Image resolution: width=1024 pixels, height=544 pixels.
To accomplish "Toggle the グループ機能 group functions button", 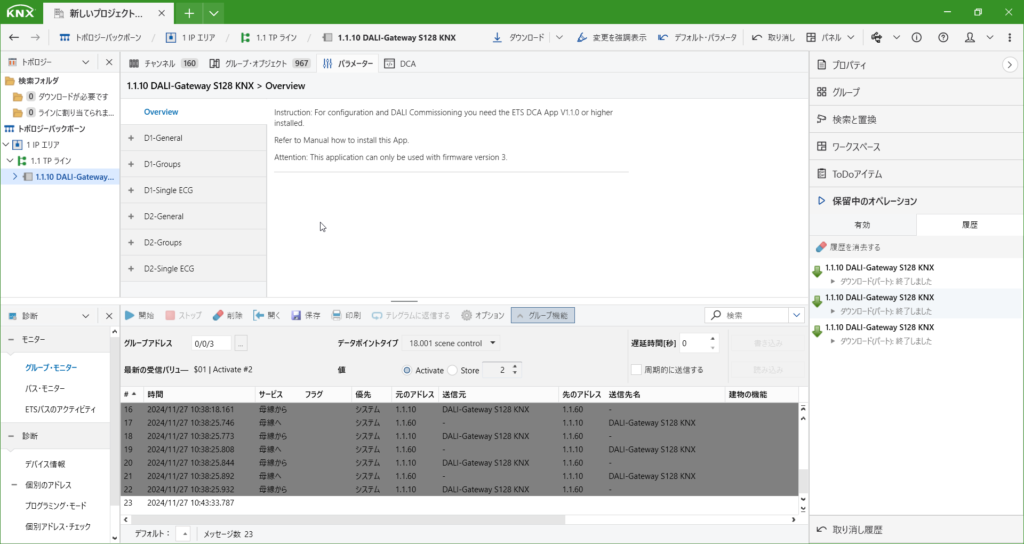I will pos(543,315).
